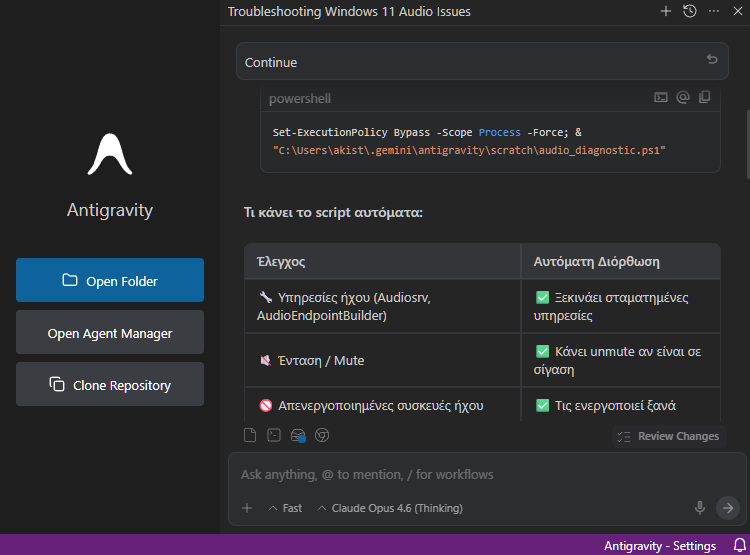Click the file icon above chat input
The height and width of the screenshot is (555, 750).
(x=251, y=435)
